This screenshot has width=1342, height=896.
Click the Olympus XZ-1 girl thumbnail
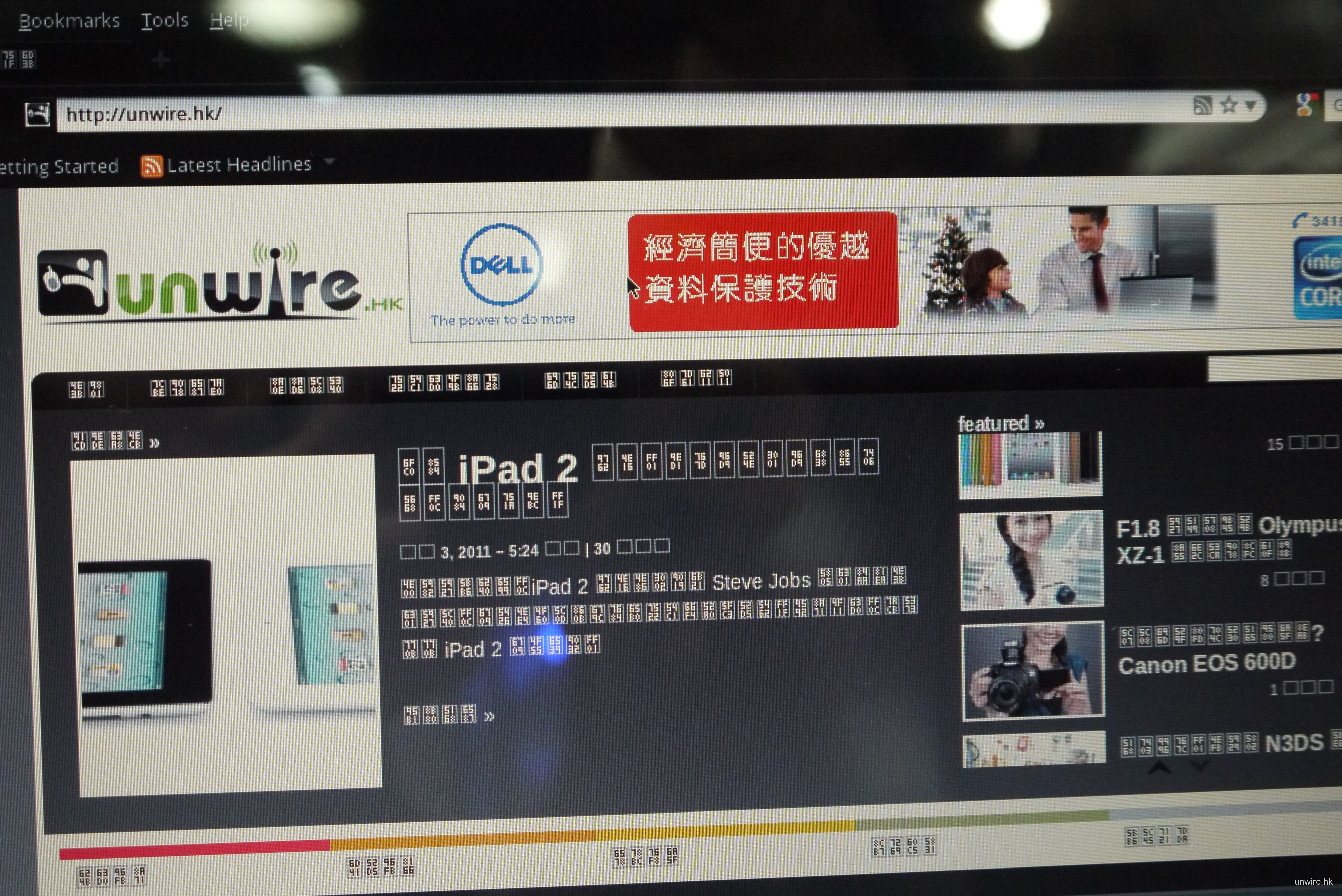(x=1032, y=560)
